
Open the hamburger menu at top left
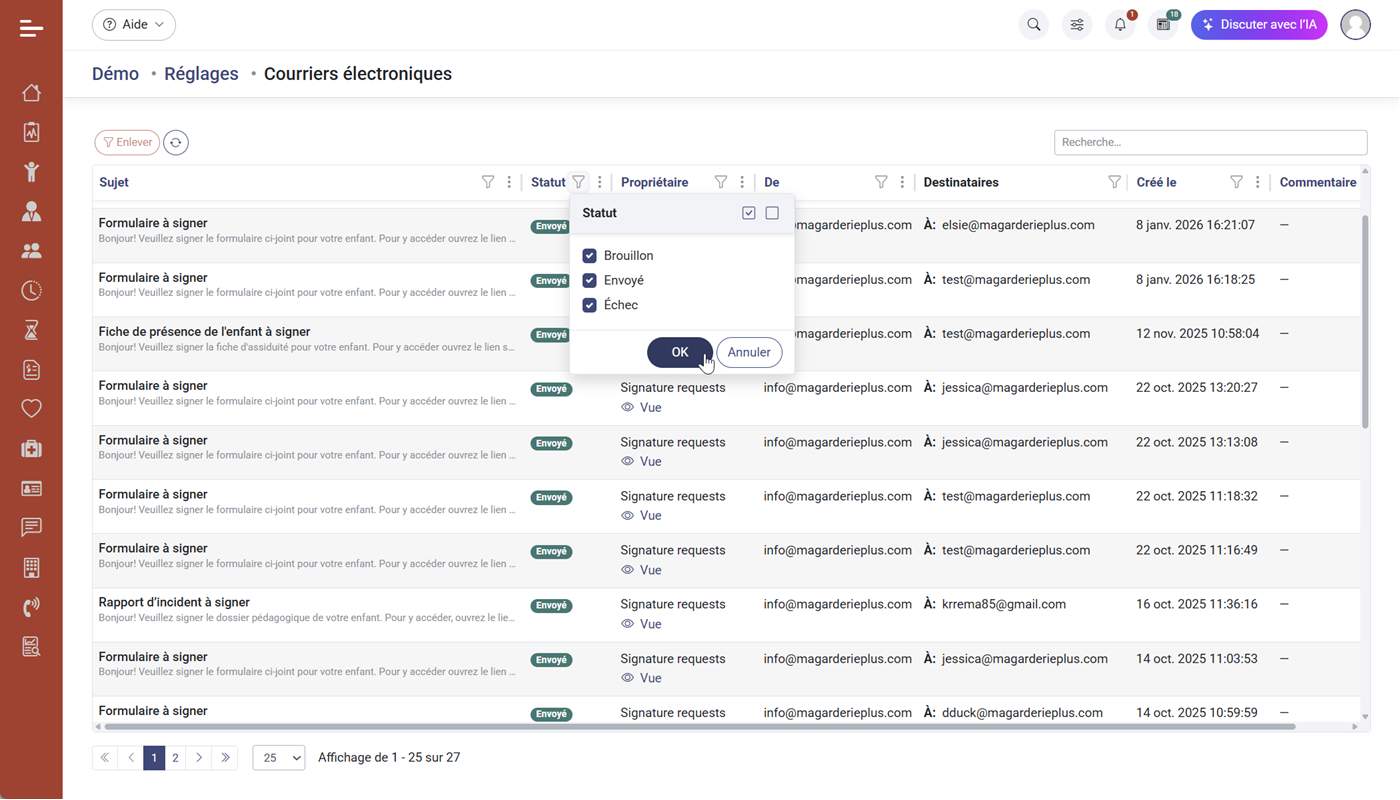click(31, 28)
